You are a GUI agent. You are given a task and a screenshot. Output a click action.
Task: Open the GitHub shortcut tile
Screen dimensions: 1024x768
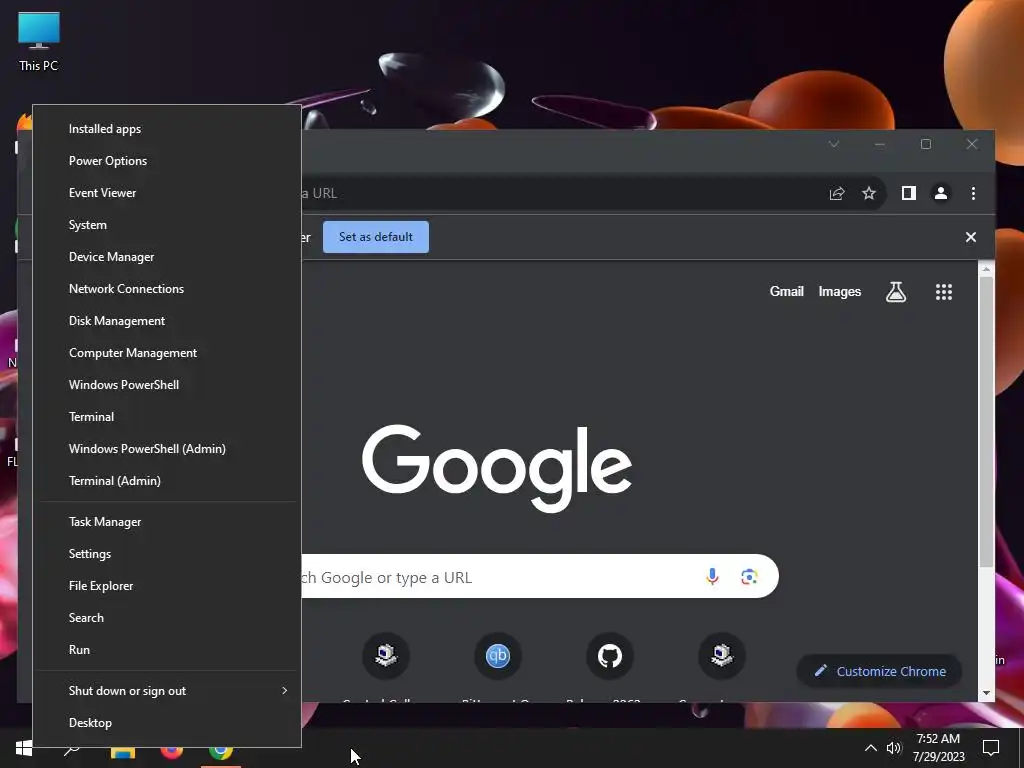click(x=609, y=656)
